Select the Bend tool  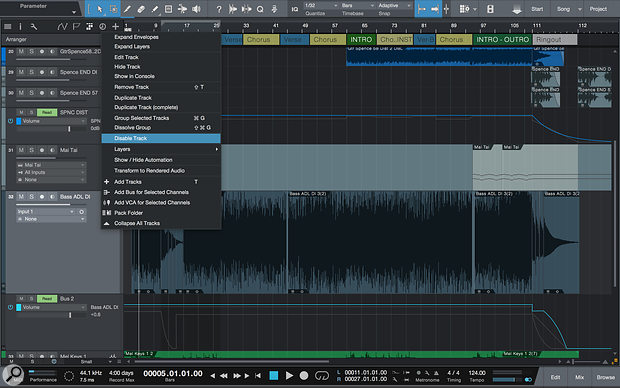pos(182,9)
